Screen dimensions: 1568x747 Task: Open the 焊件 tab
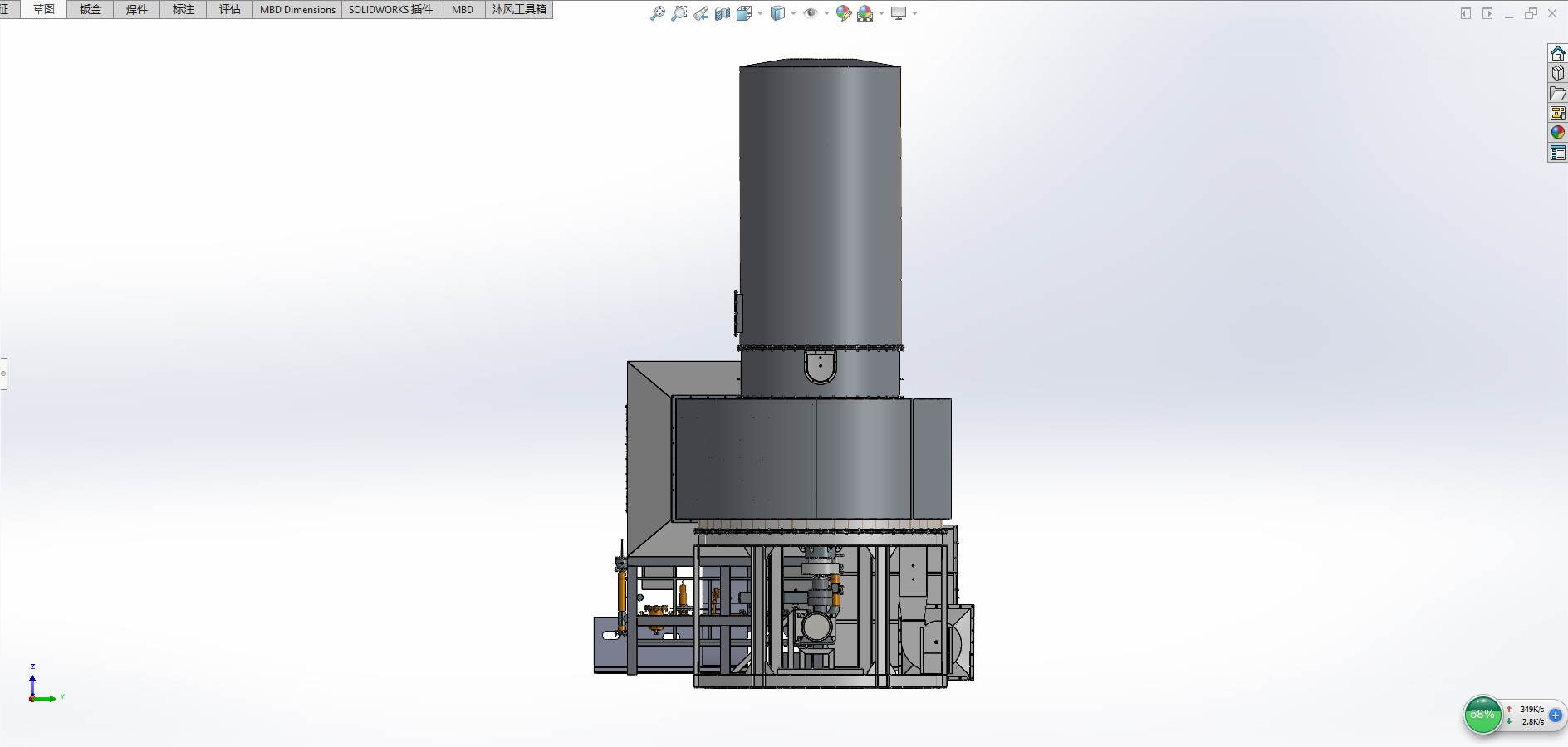137,9
